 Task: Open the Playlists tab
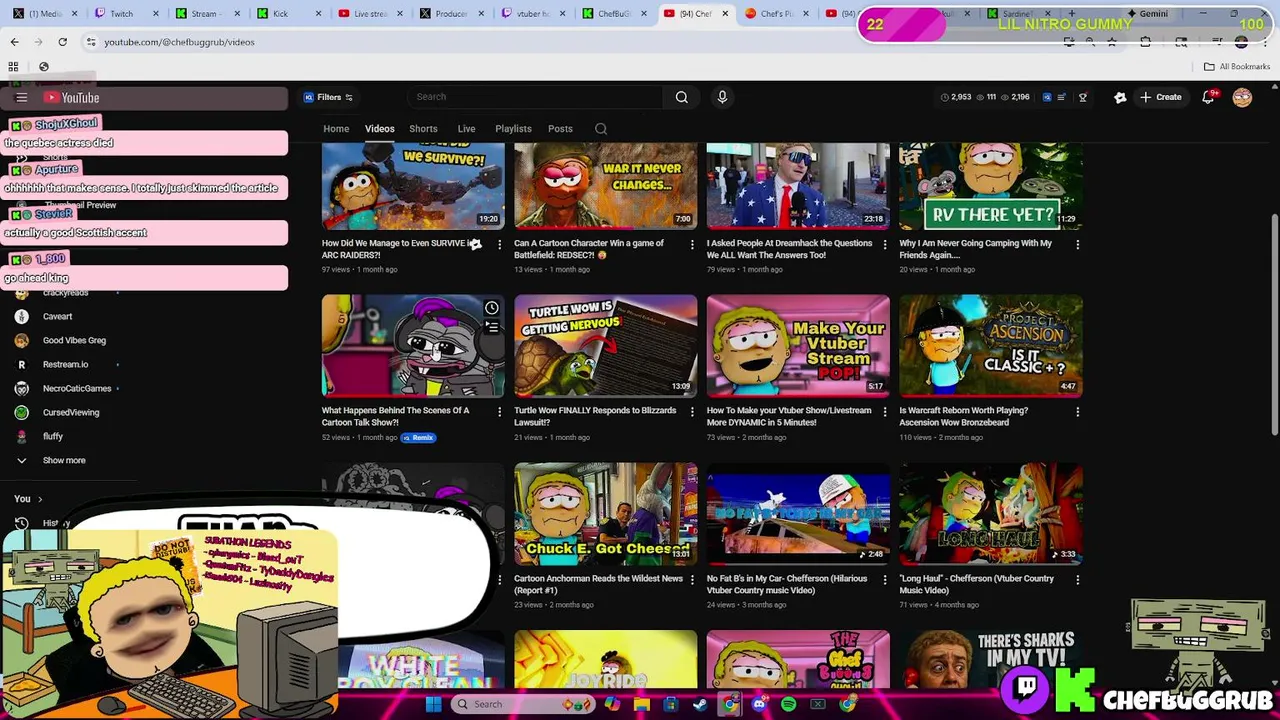[x=513, y=129]
